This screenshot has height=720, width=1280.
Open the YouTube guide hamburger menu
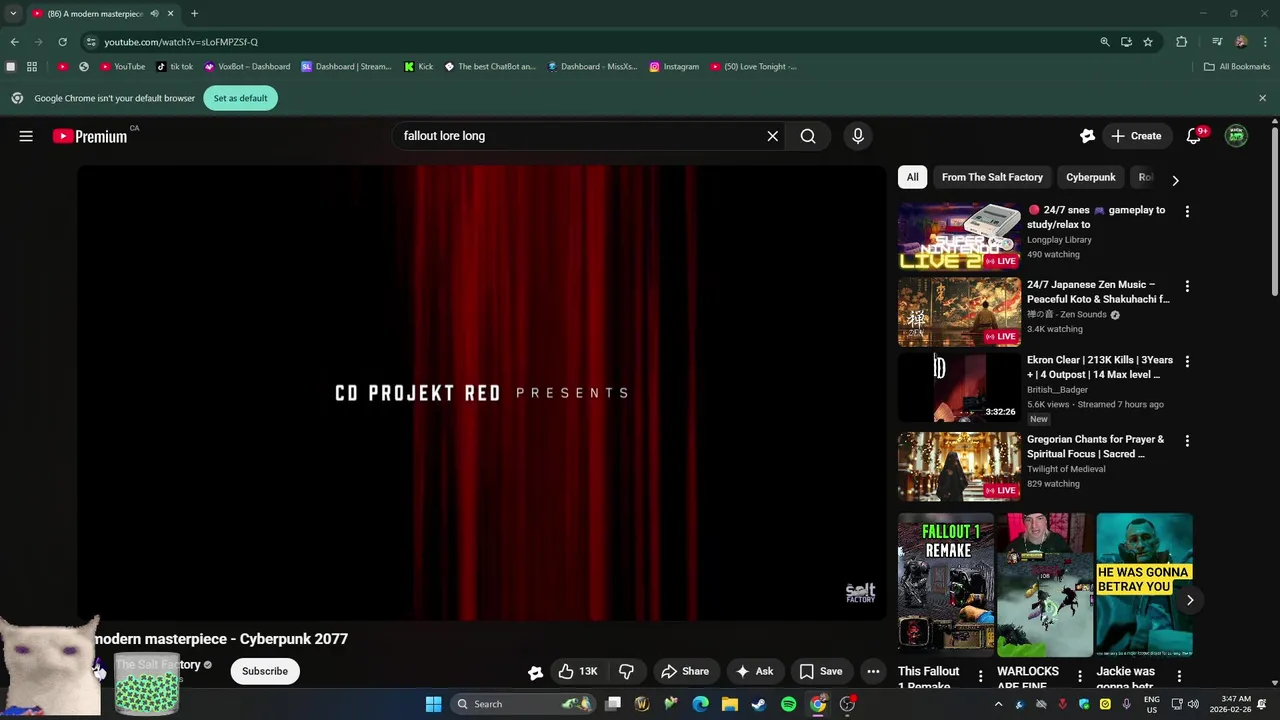pos(26,136)
